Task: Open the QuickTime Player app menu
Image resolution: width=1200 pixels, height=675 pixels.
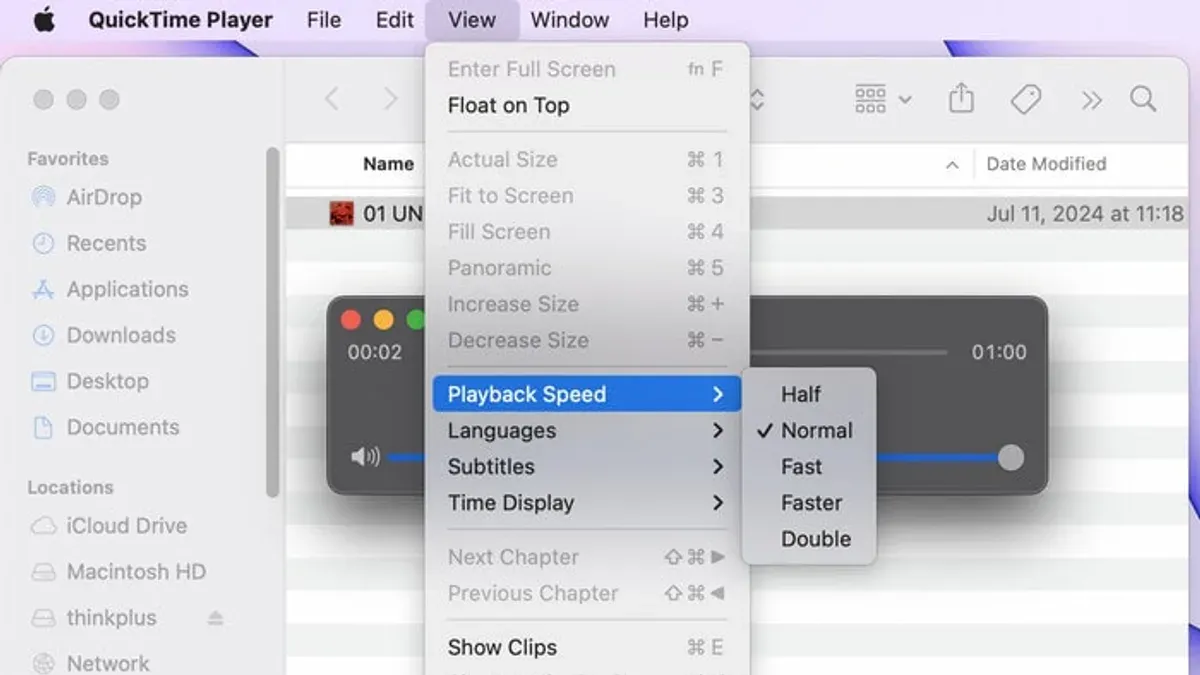Action: click(x=180, y=20)
